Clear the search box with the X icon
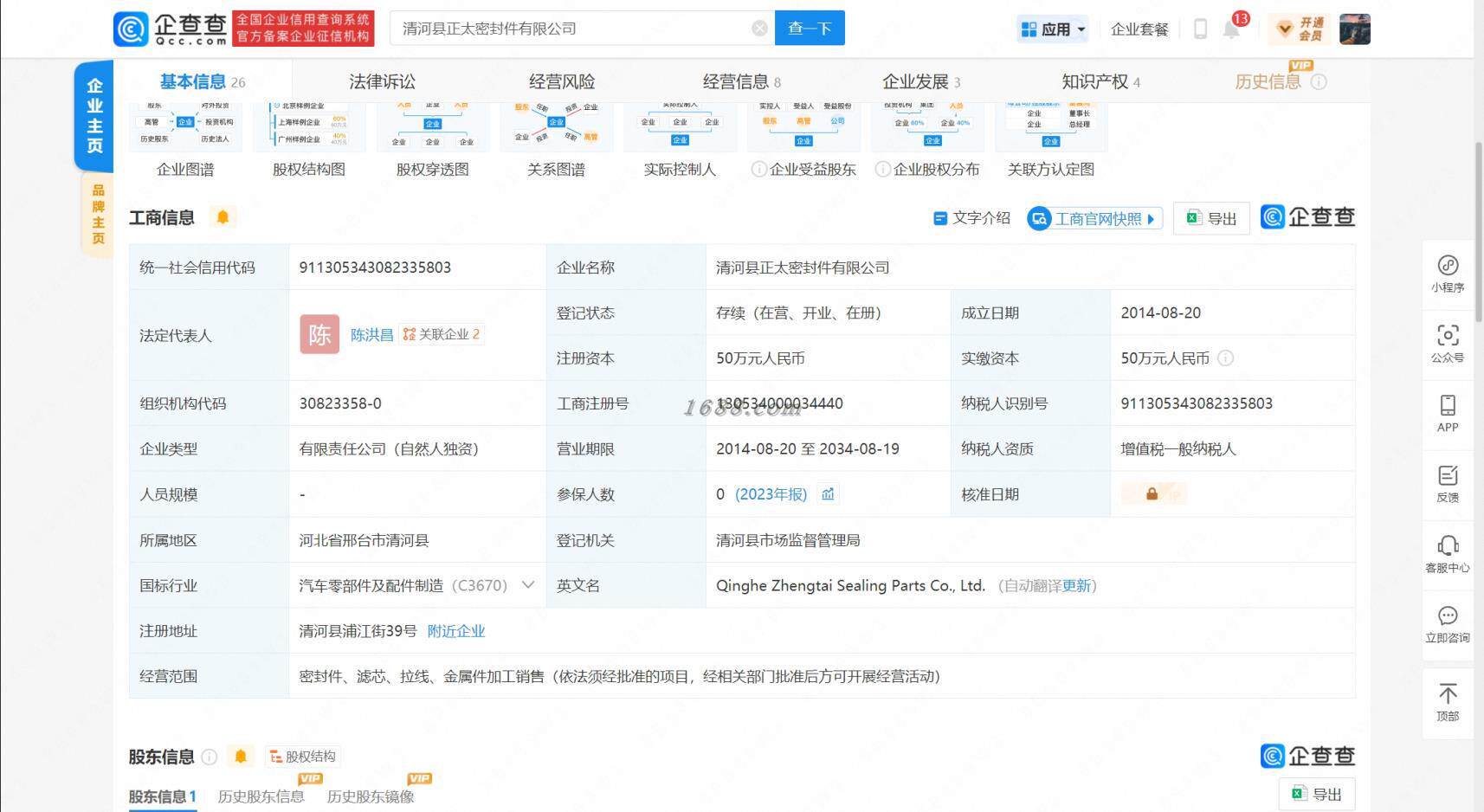The height and width of the screenshot is (812, 1484). click(x=759, y=29)
